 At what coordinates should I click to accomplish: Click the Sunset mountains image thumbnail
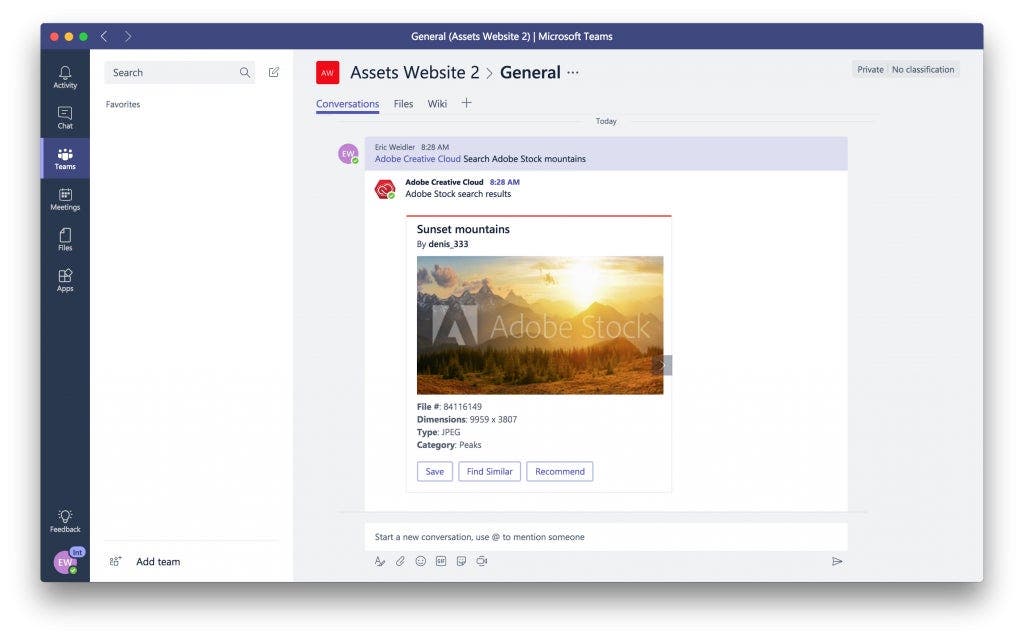(x=538, y=325)
